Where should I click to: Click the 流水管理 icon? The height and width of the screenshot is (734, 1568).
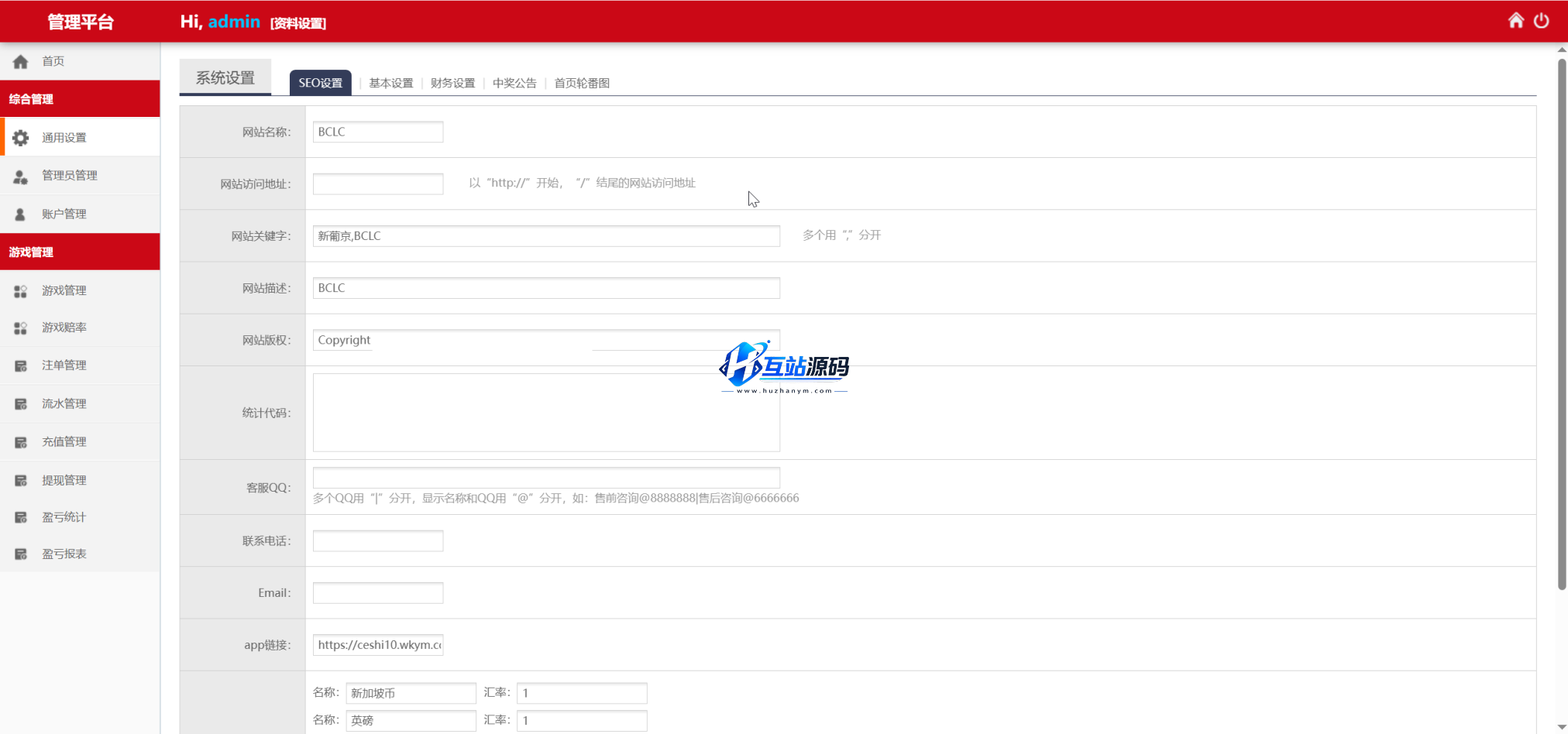pyautogui.click(x=20, y=403)
